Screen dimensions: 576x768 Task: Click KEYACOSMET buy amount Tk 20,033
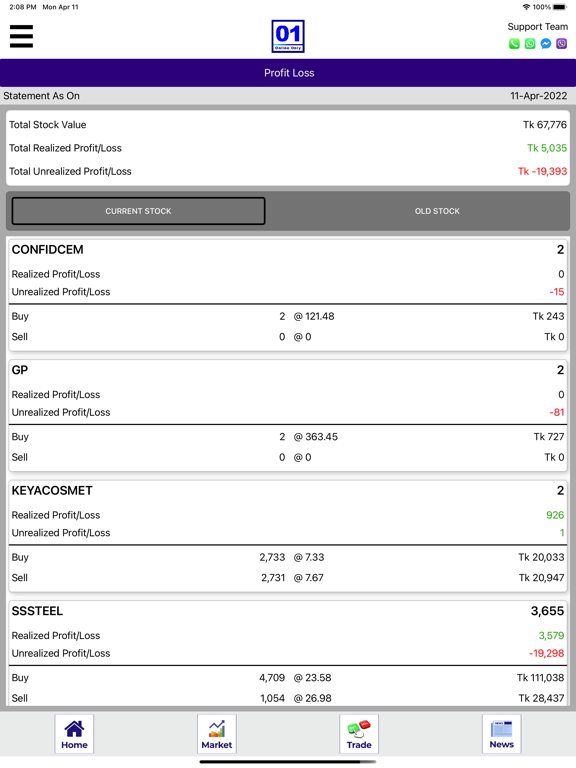point(541,557)
